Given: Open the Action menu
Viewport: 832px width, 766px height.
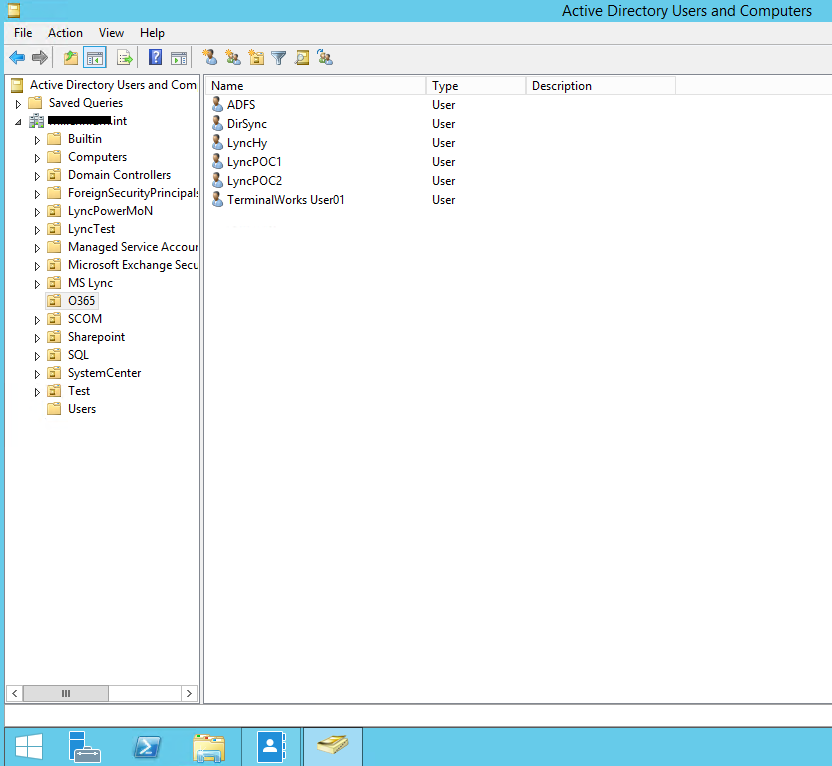Looking at the screenshot, I should pyautogui.click(x=65, y=33).
